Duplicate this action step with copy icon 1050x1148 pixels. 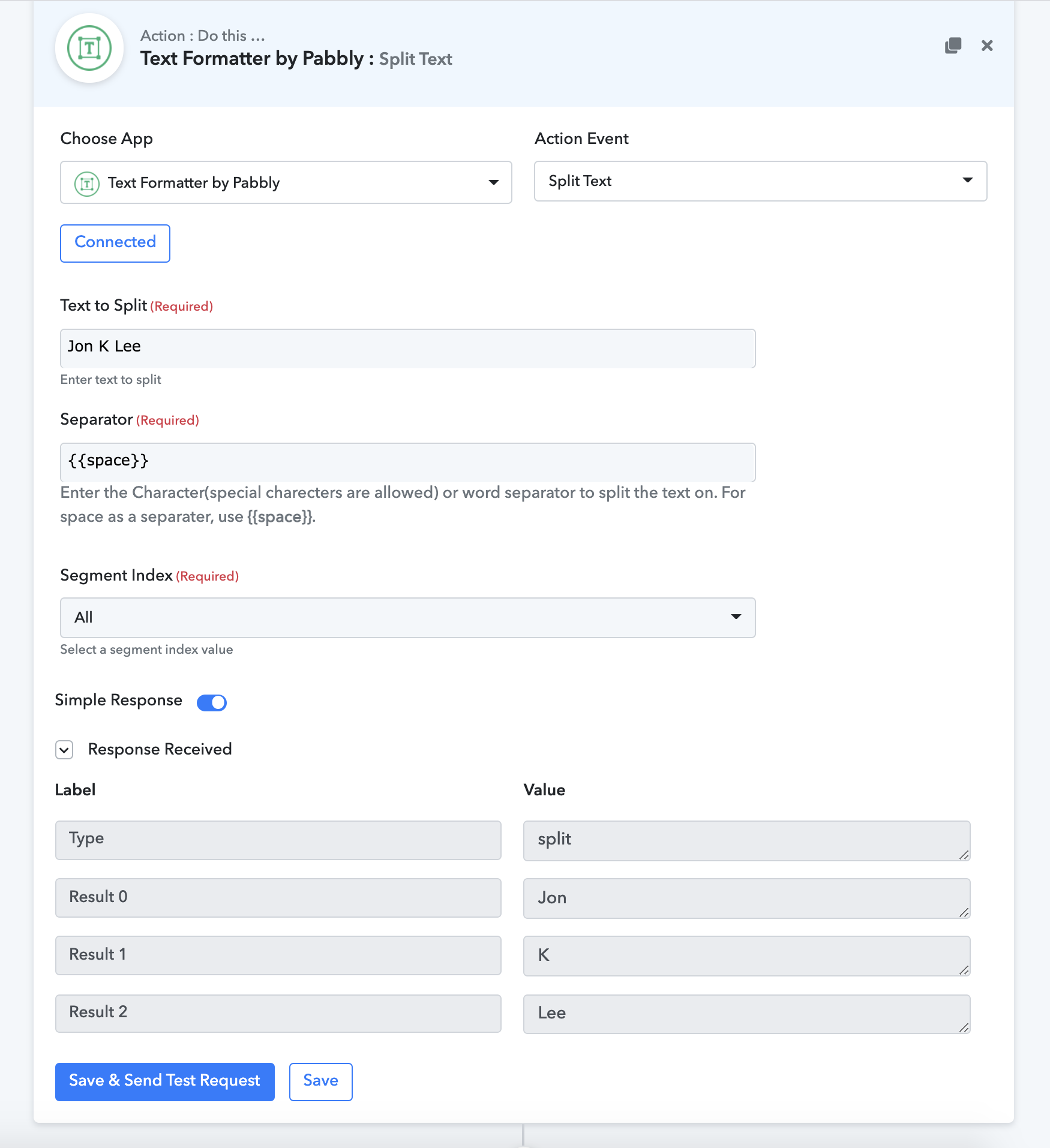tap(953, 46)
